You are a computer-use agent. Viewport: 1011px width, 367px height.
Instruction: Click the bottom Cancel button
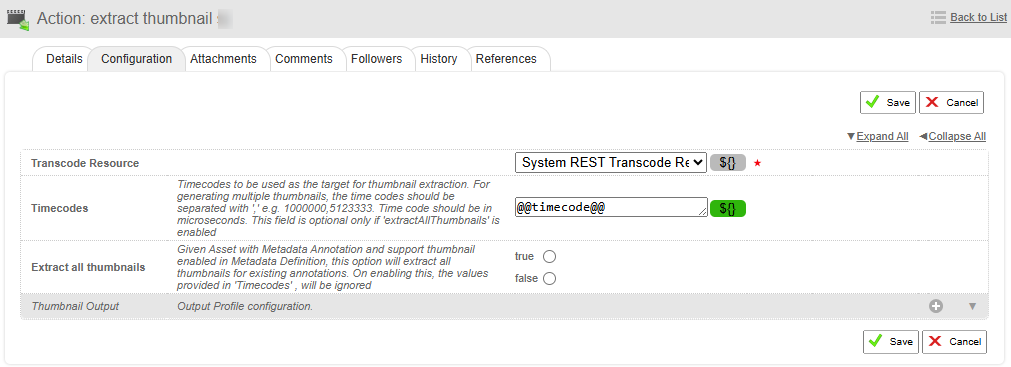point(954,342)
